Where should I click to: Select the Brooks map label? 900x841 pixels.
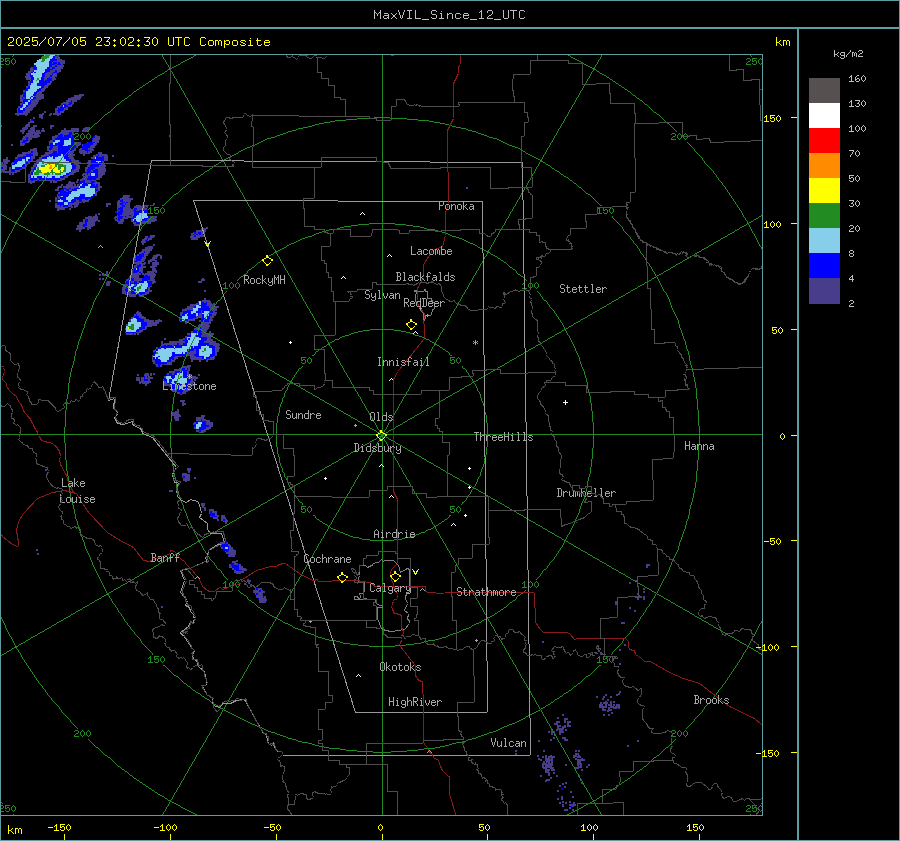[x=711, y=700]
